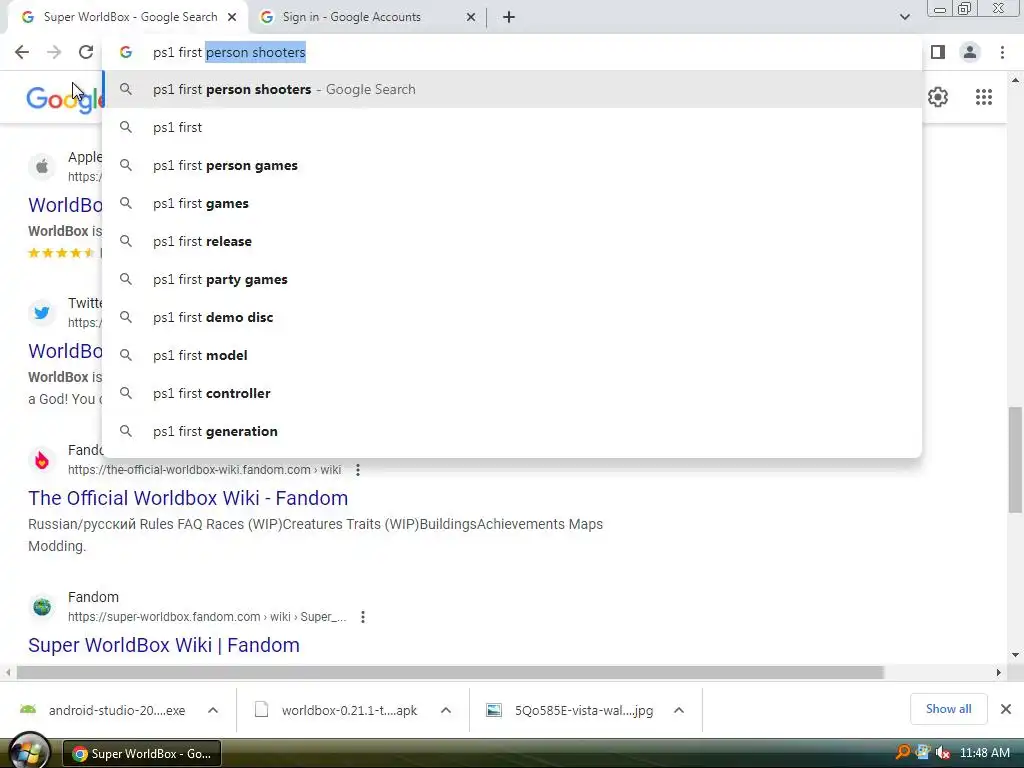This screenshot has height=768, width=1024.
Task: Open more options for super-worldbox.fandom.com result
Action: pos(363,616)
